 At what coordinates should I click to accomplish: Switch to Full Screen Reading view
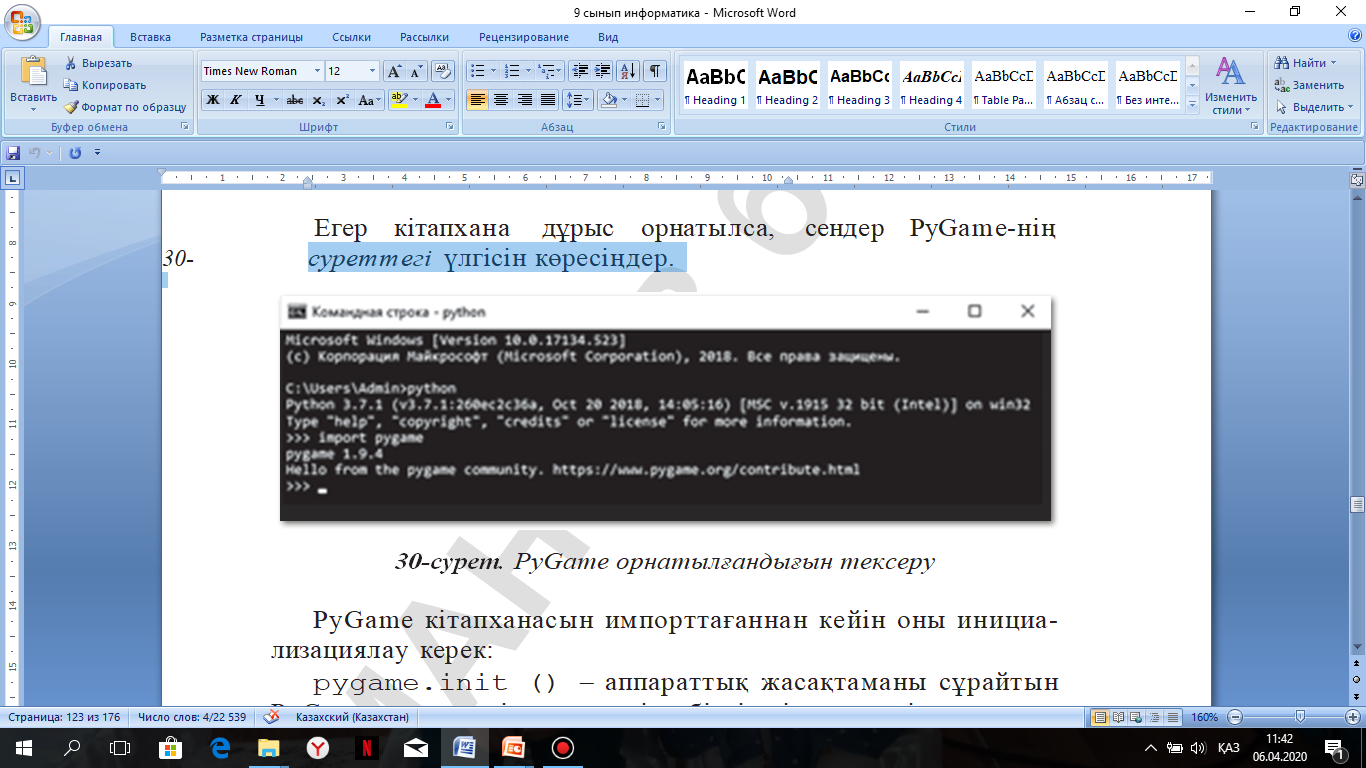coord(1117,717)
